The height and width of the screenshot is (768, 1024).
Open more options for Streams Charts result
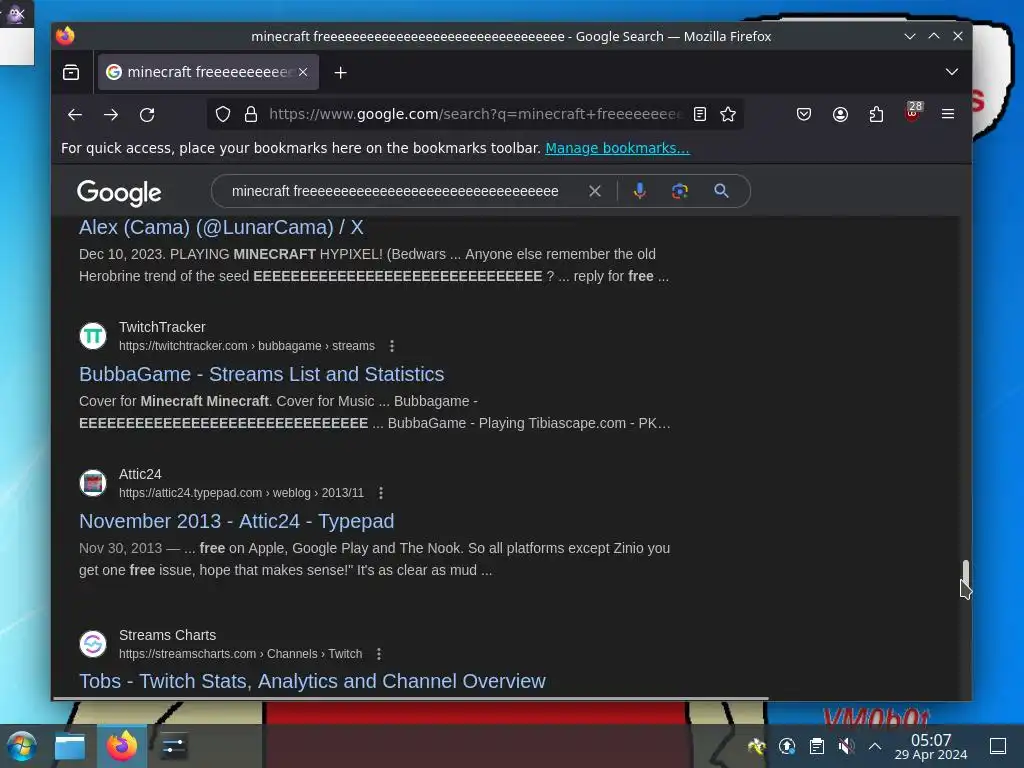point(379,654)
